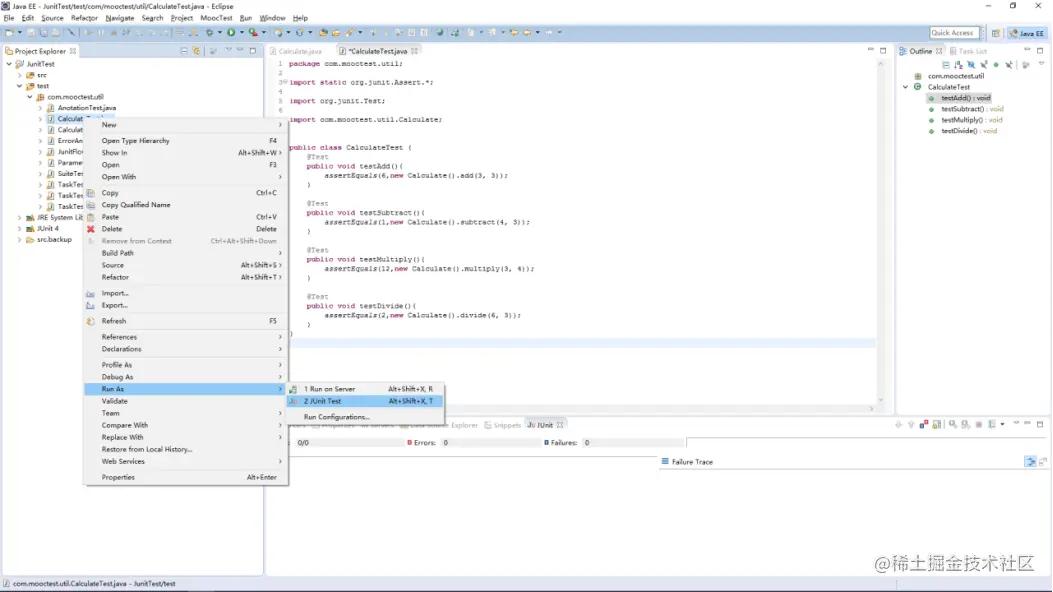
Task: Click the 'Errors:' label in JUnit view
Action: [424, 443]
